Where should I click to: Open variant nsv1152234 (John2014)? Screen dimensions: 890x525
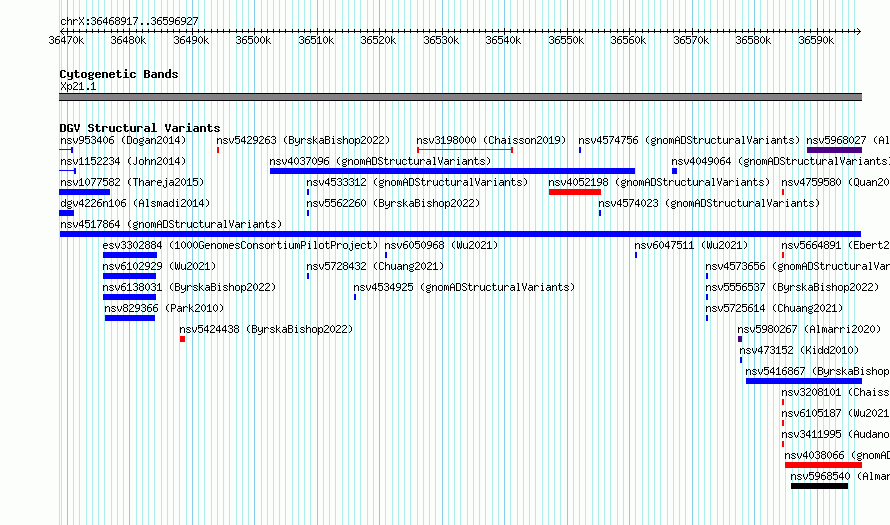123,161
